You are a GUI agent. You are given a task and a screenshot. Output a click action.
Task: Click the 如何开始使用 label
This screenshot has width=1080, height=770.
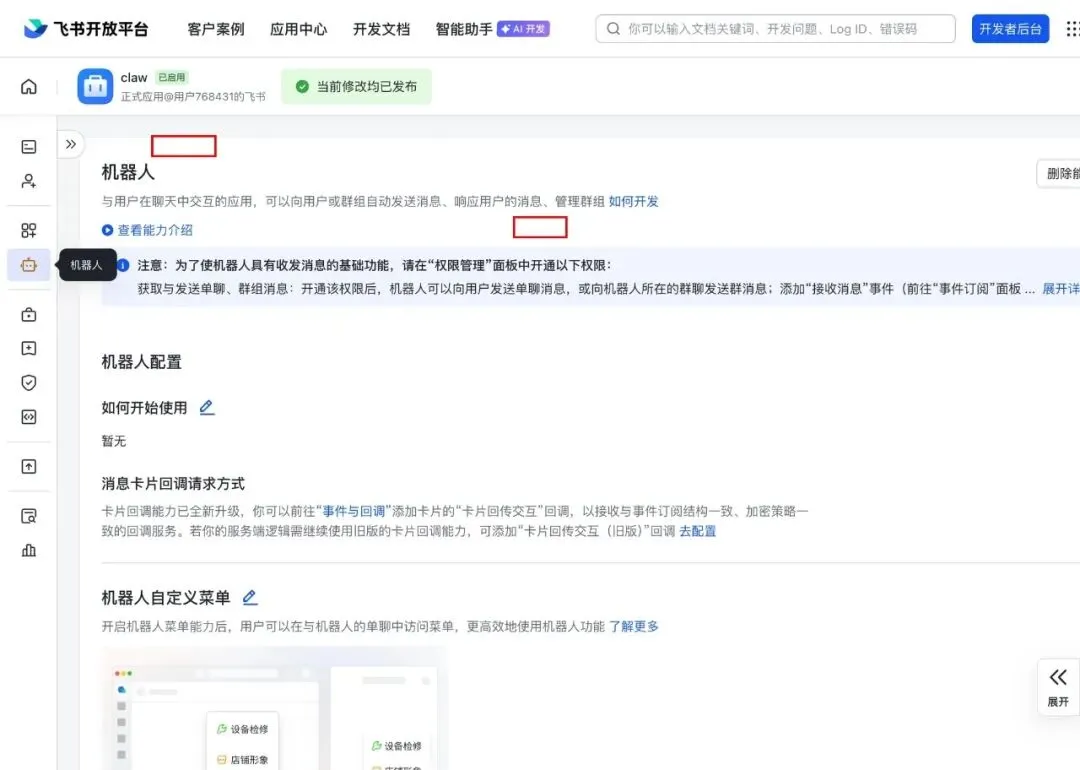(x=144, y=408)
